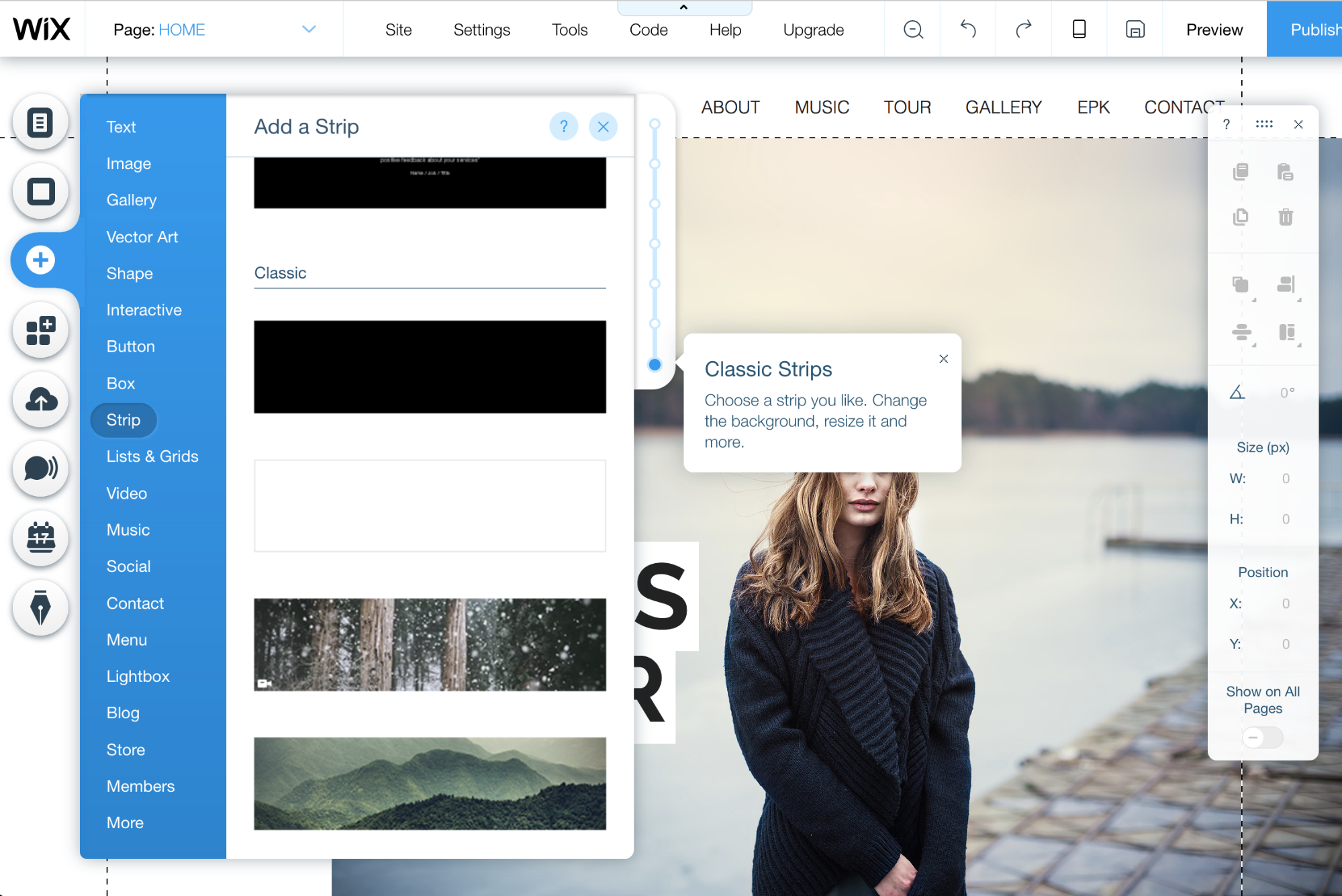Close the Add a Strip panel
1342x896 pixels.
pyautogui.click(x=603, y=126)
